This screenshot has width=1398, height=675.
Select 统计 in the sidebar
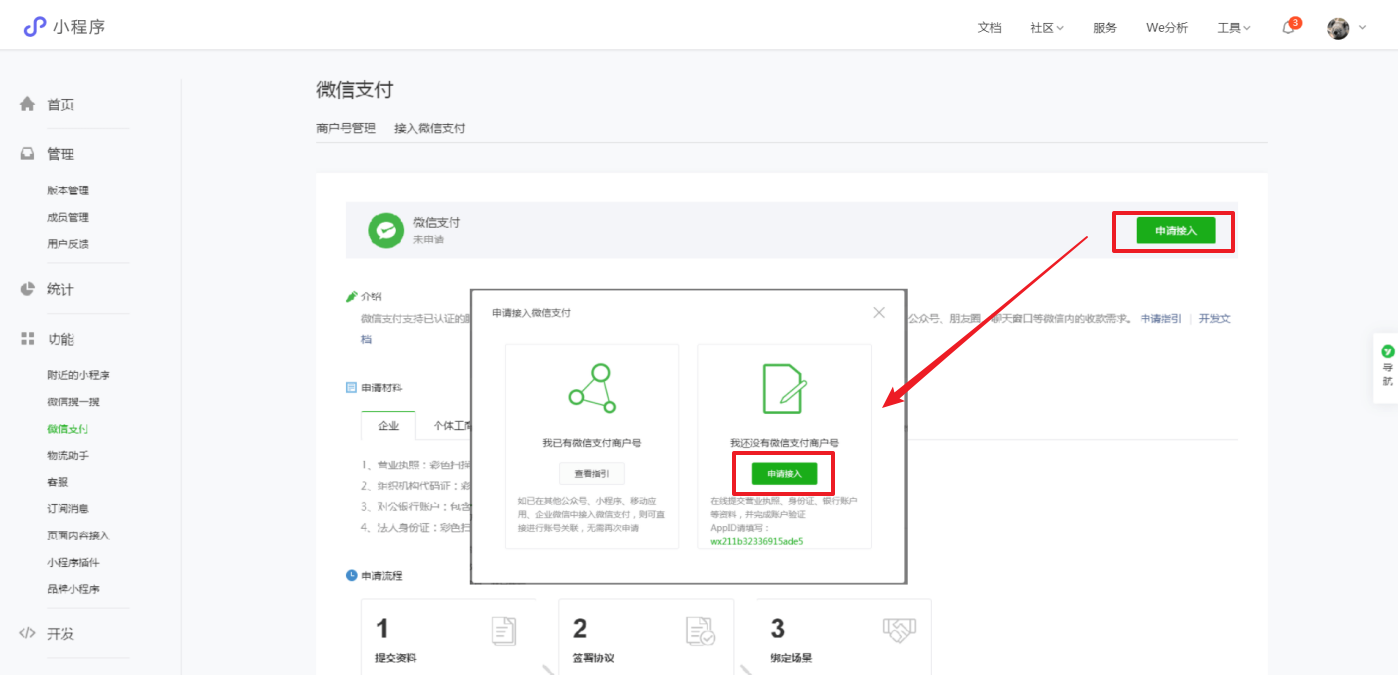point(60,289)
